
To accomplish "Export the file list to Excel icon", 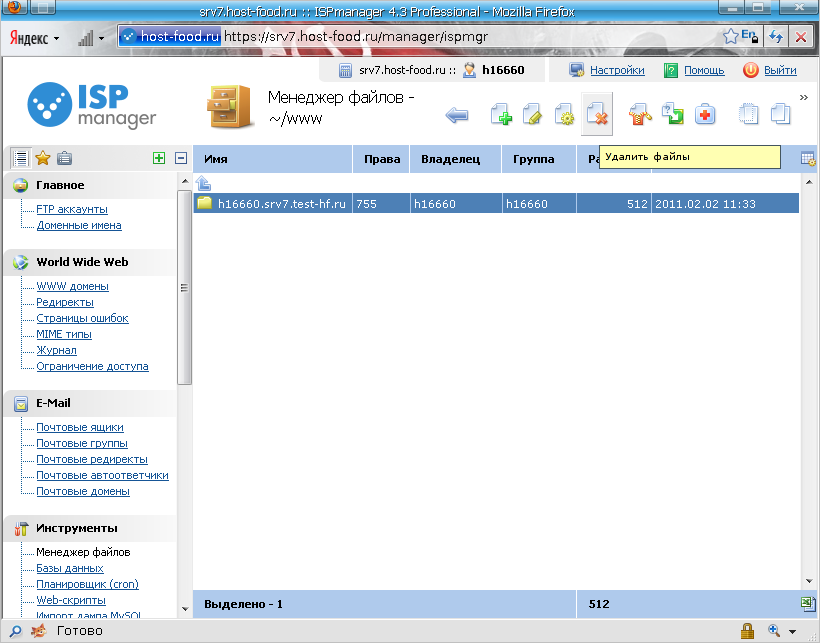I will coord(808,604).
